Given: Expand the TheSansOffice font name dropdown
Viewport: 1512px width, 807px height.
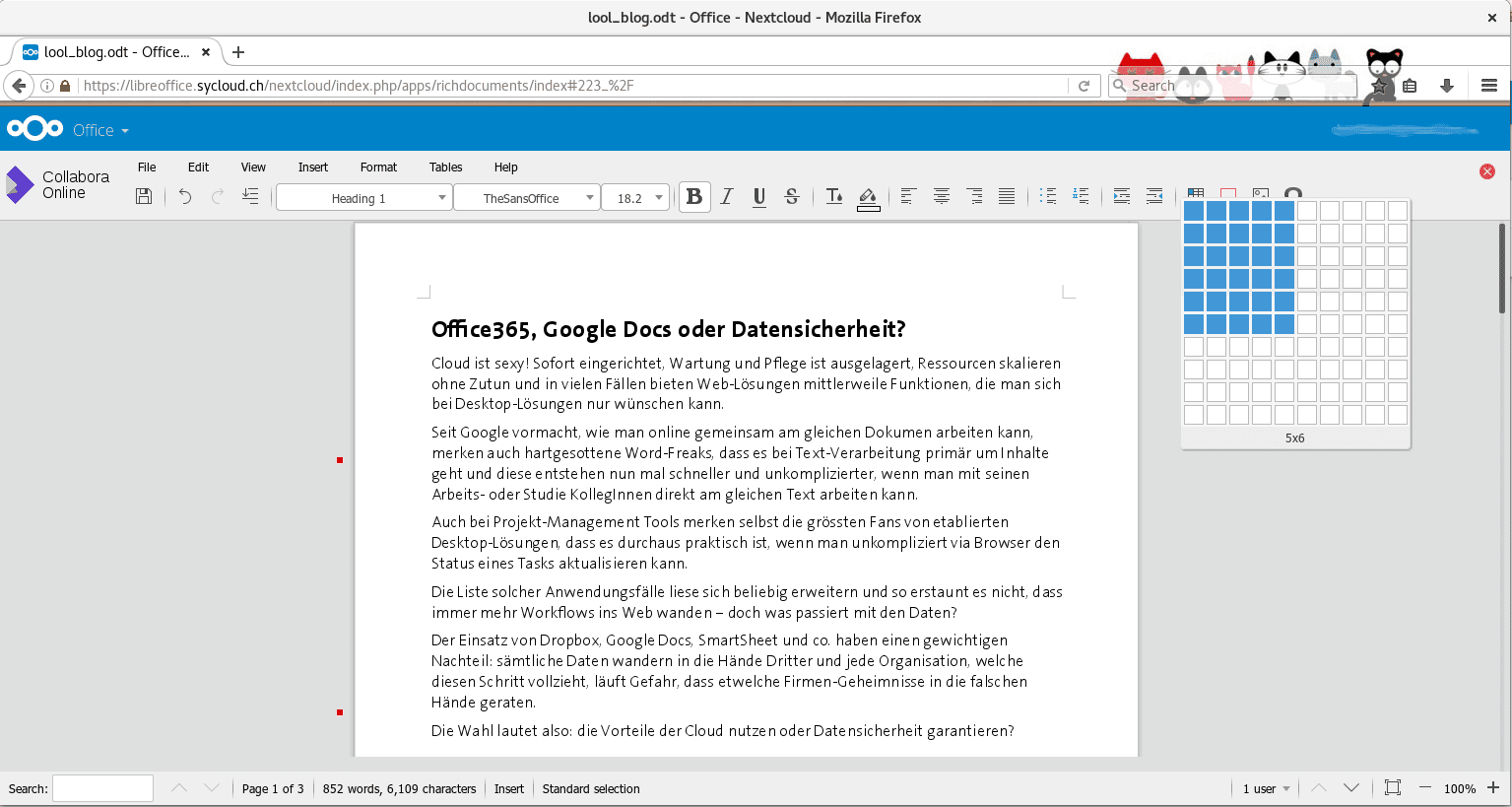Looking at the screenshot, I should pyautogui.click(x=590, y=198).
